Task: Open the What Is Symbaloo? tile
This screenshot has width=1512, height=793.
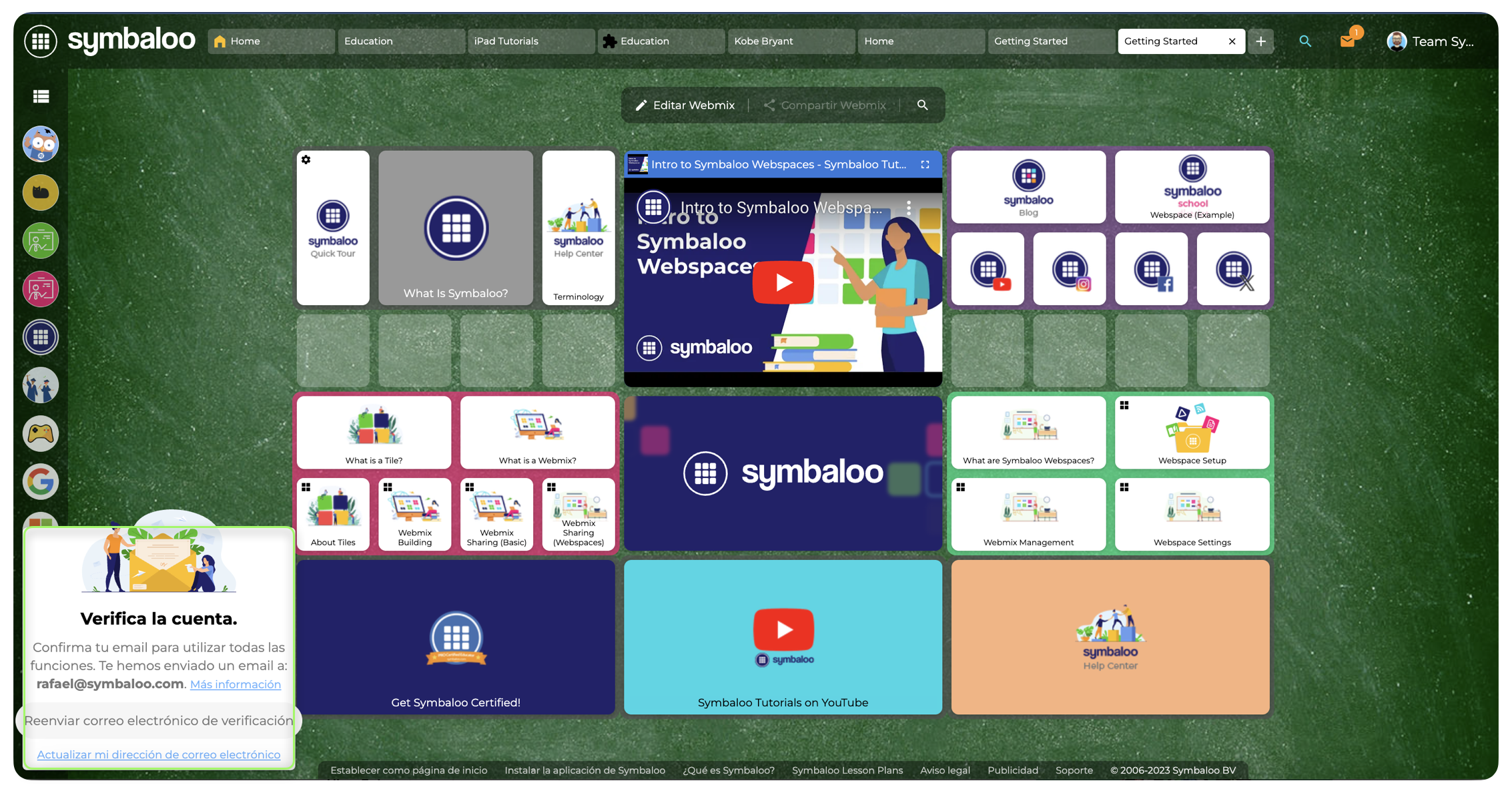Action: point(456,228)
